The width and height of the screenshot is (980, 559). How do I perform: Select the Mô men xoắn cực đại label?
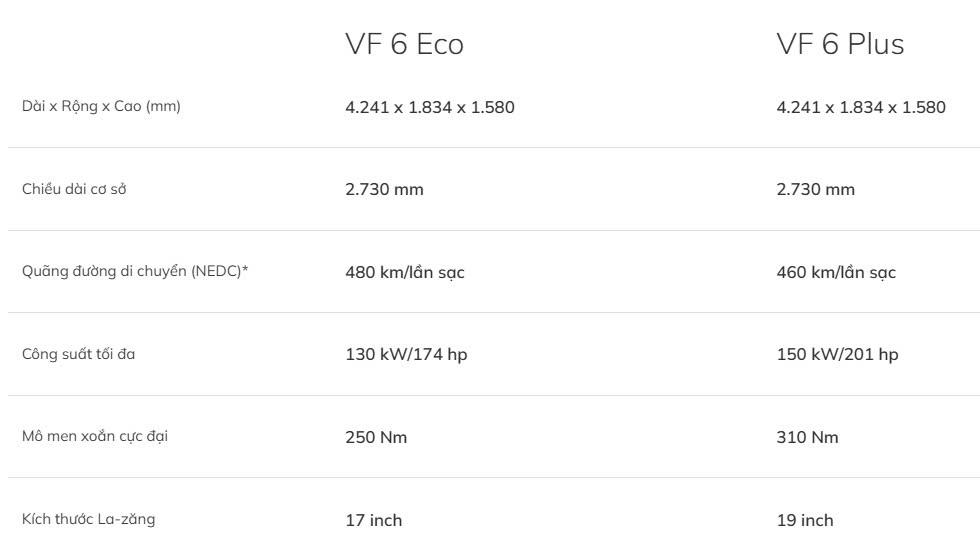pos(95,437)
